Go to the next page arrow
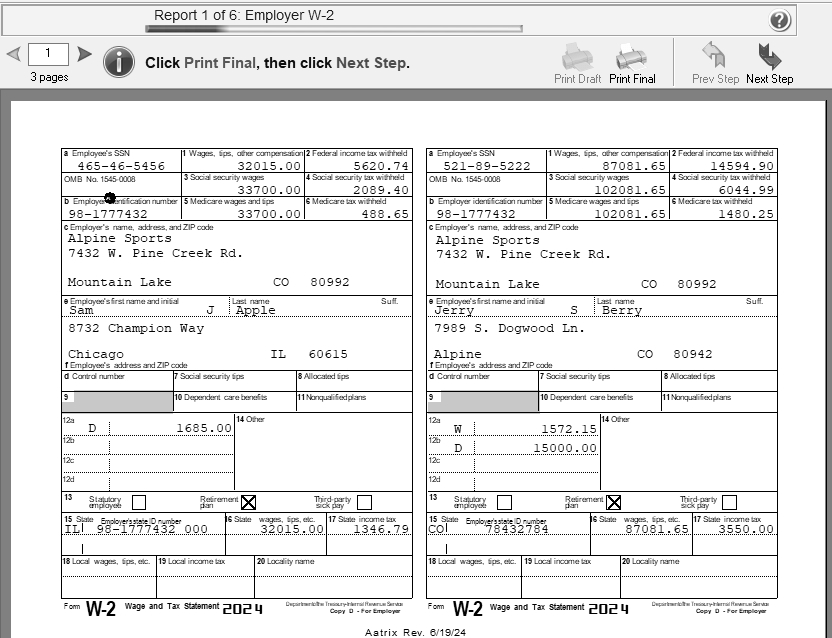The width and height of the screenshot is (832, 638). pyautogui.click(x=84, y=54)
